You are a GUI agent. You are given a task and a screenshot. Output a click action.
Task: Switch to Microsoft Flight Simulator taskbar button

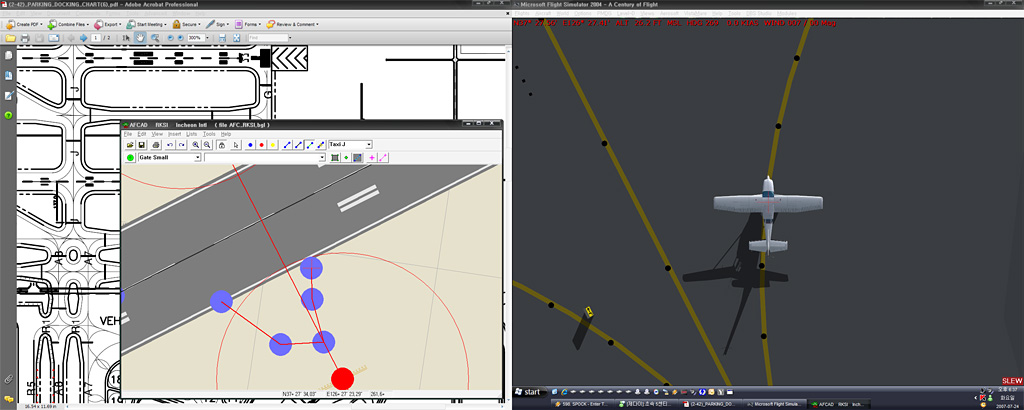[775, 404]
